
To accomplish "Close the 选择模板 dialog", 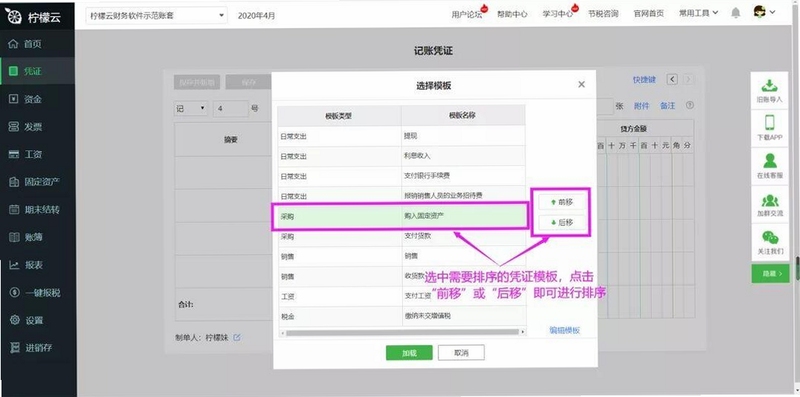I will point(581,85).
